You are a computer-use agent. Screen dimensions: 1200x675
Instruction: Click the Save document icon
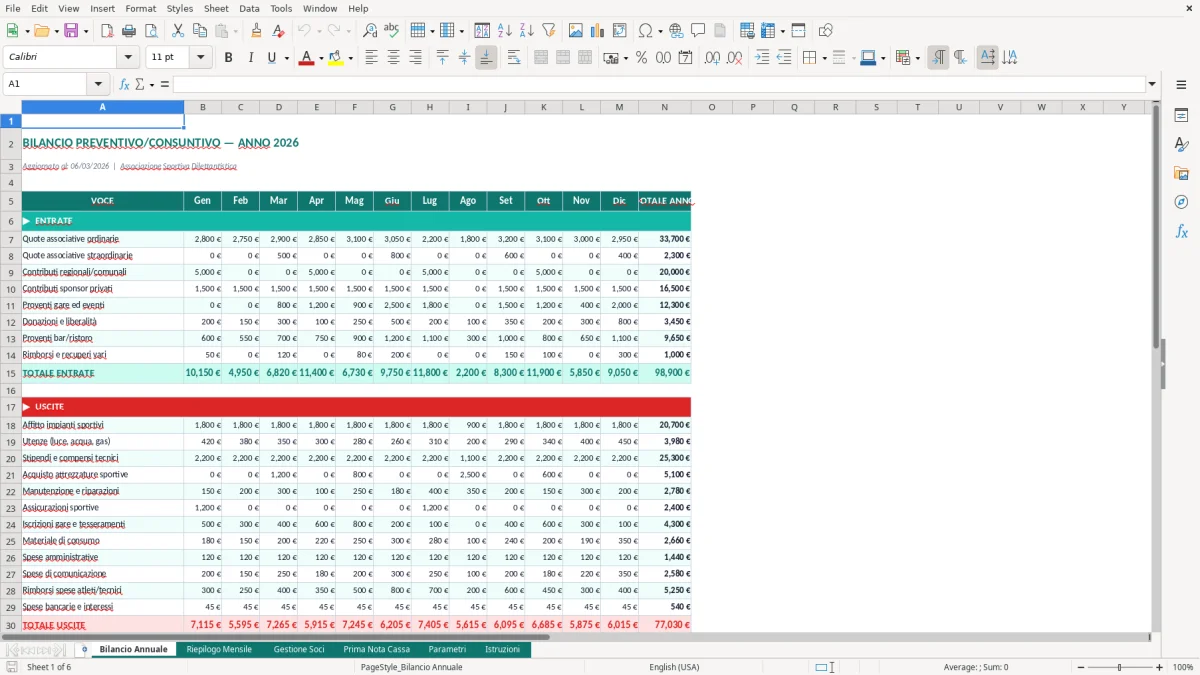(71, 31)
